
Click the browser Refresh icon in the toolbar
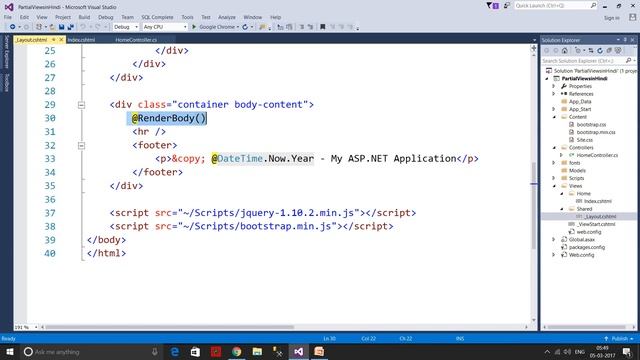coord(245,27)
